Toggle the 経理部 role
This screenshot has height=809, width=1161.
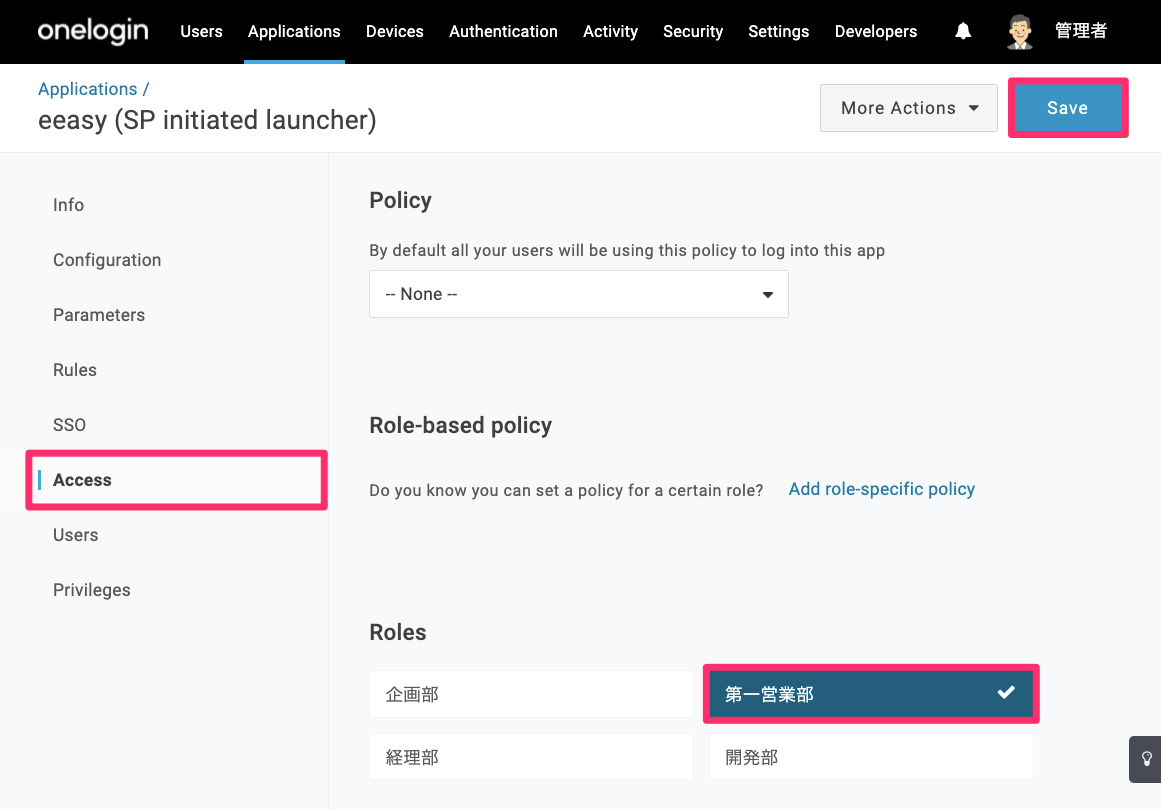[532, 757]
